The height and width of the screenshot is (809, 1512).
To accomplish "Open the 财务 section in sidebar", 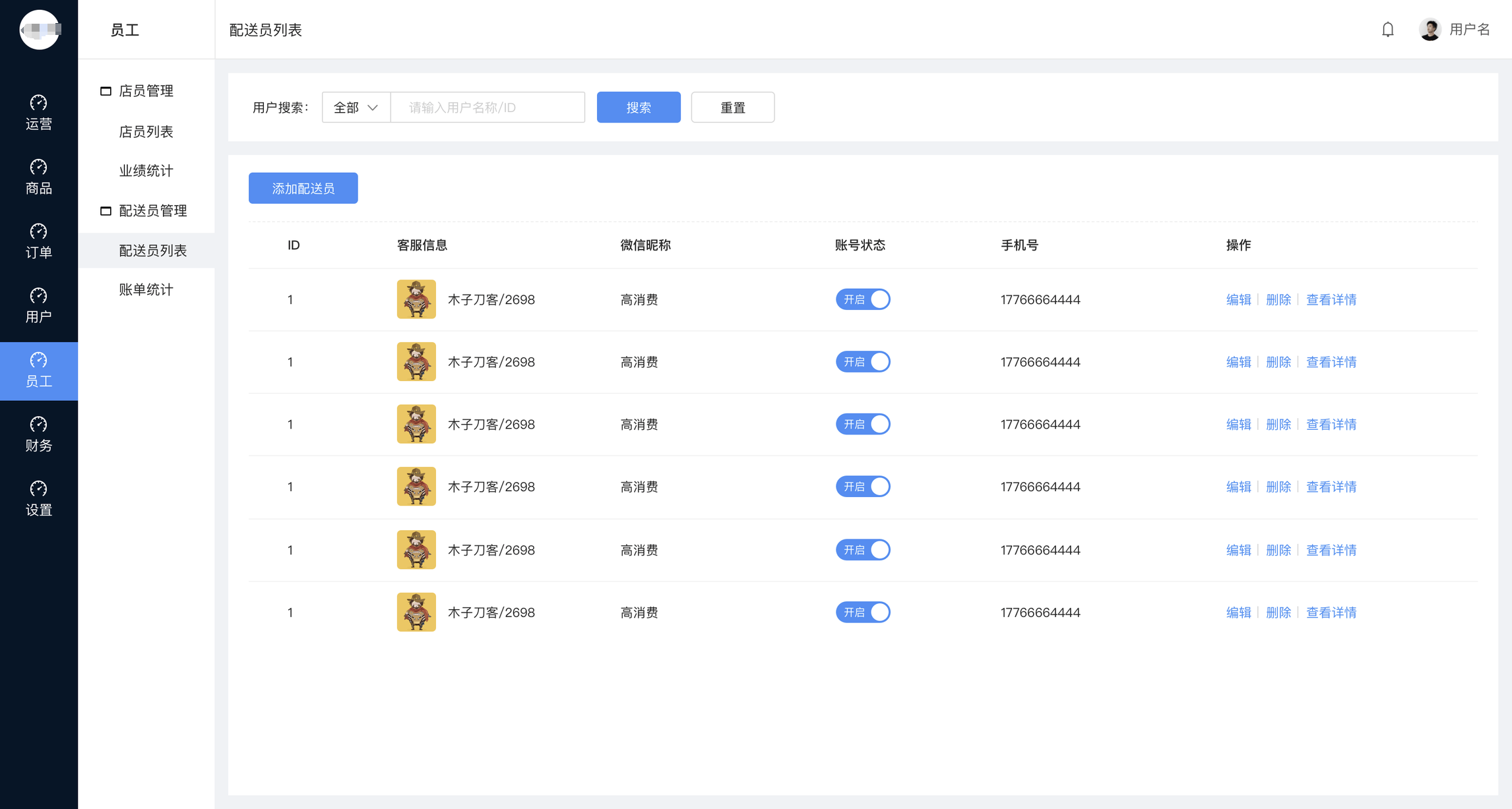I will pos(39,434).
